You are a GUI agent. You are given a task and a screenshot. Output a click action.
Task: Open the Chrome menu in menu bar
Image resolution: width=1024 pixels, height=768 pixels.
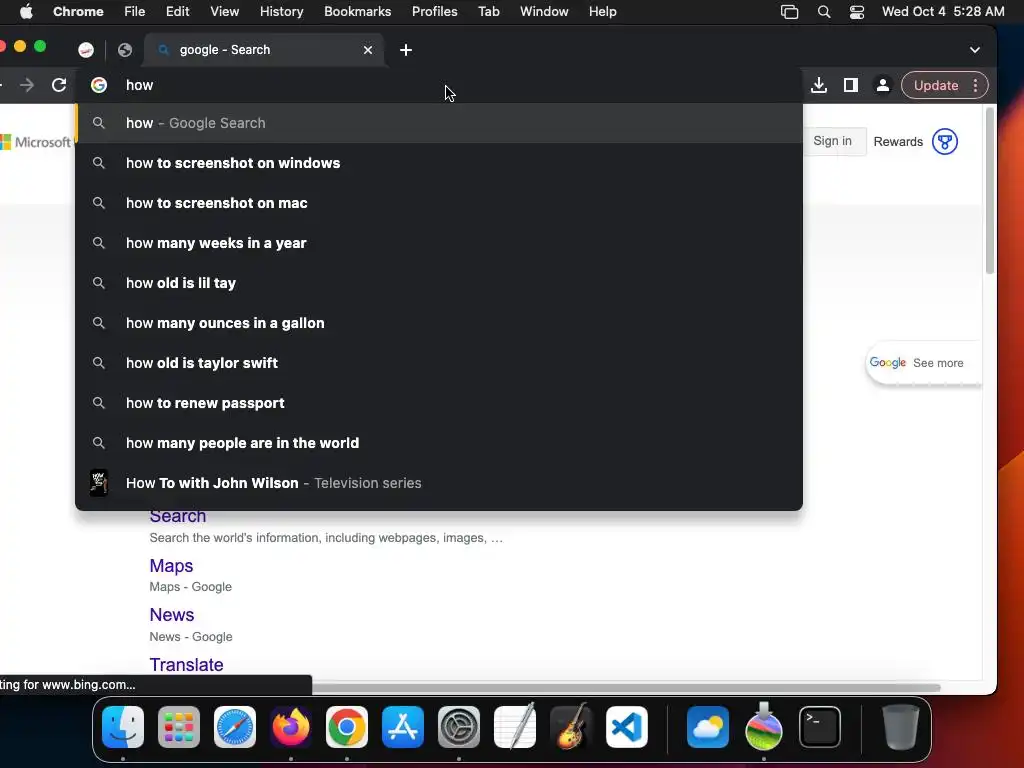point(78,12)
